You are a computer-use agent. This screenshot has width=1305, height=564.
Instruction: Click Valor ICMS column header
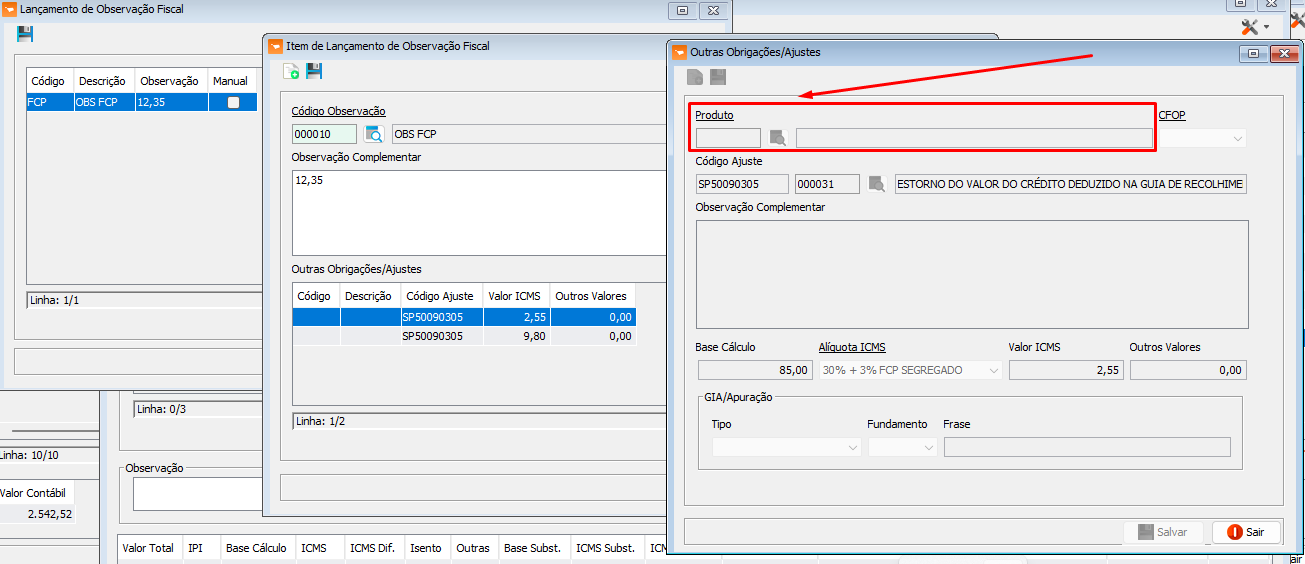(516, 296)
